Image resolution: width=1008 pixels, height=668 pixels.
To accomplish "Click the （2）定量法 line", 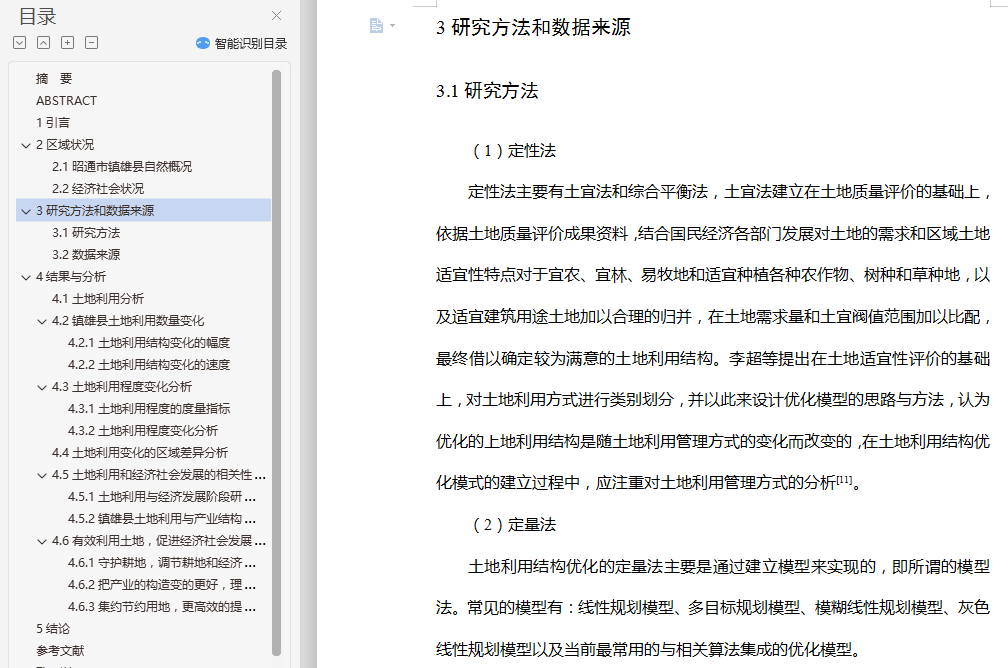I will (513, 525).
